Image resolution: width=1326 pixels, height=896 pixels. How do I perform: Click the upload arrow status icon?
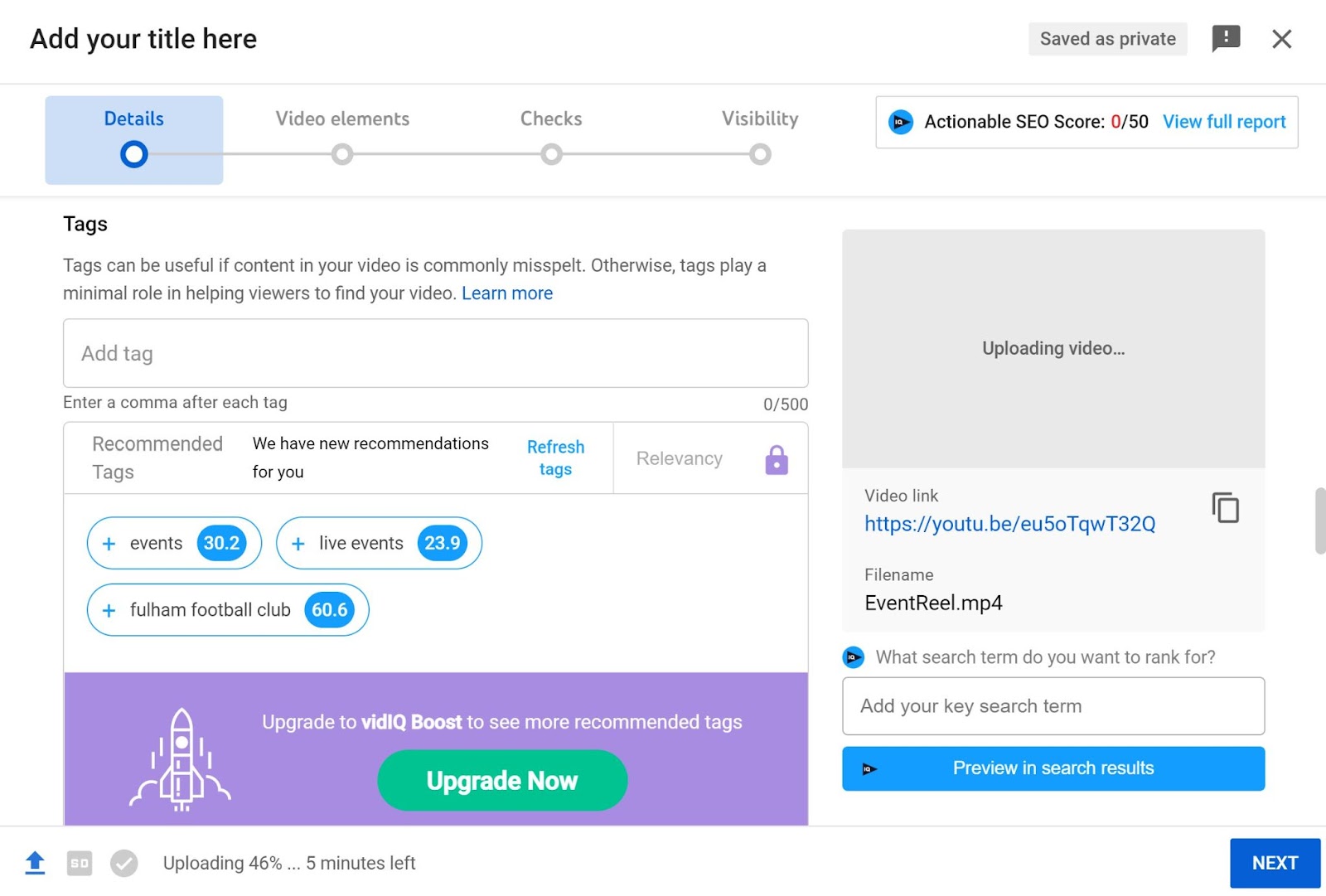(x=35, y=863)
